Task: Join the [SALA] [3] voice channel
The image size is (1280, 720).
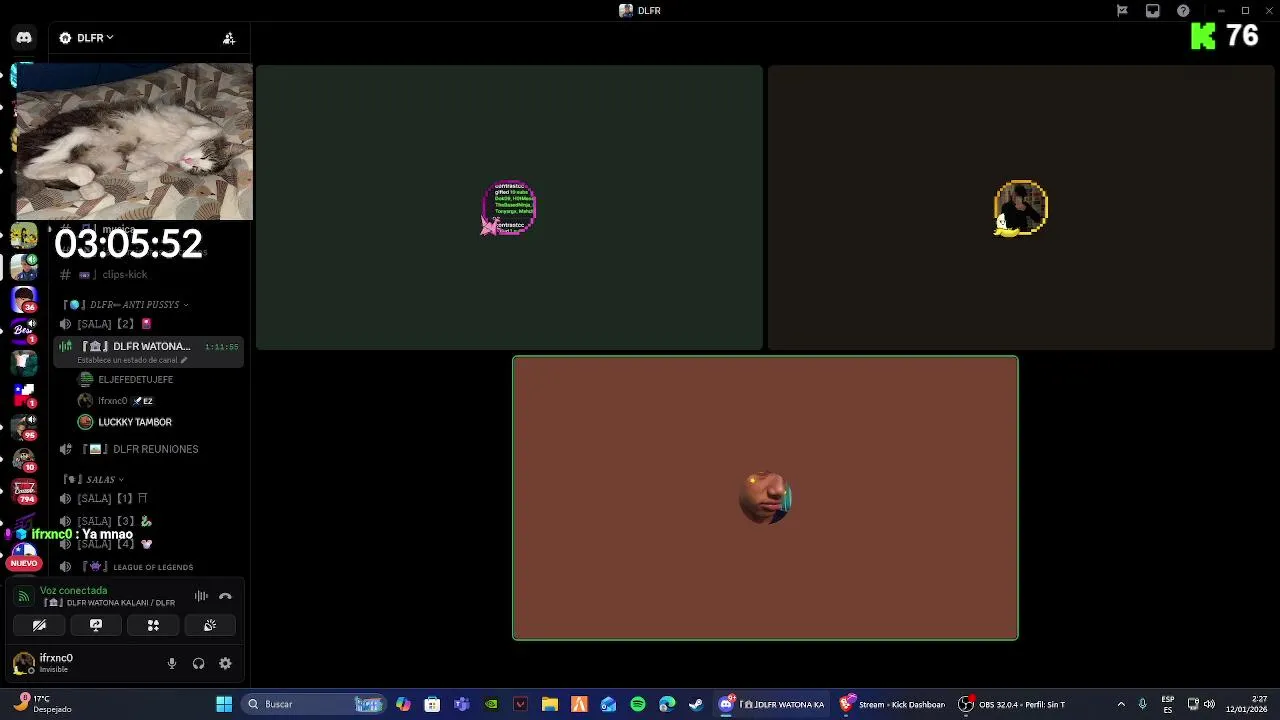Action: click(x=148, y=521)
